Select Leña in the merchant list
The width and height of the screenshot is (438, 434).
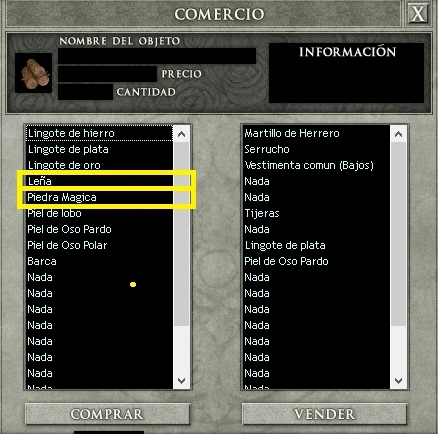(99, 181)
